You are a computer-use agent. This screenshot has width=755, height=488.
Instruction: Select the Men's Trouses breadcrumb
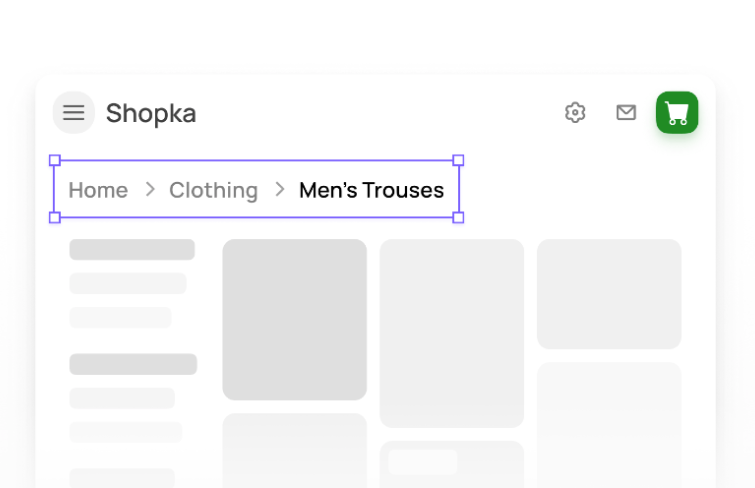click(371, 190)
